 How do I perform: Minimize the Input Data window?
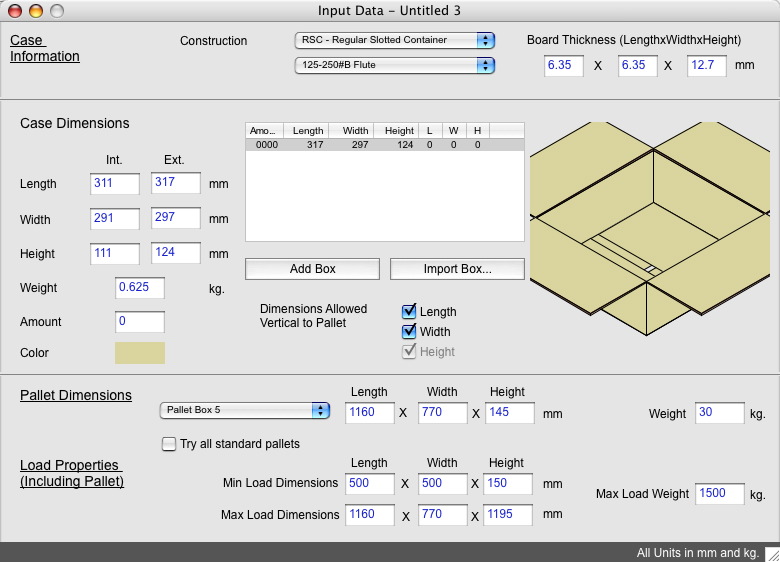click(x=36, y=10)
